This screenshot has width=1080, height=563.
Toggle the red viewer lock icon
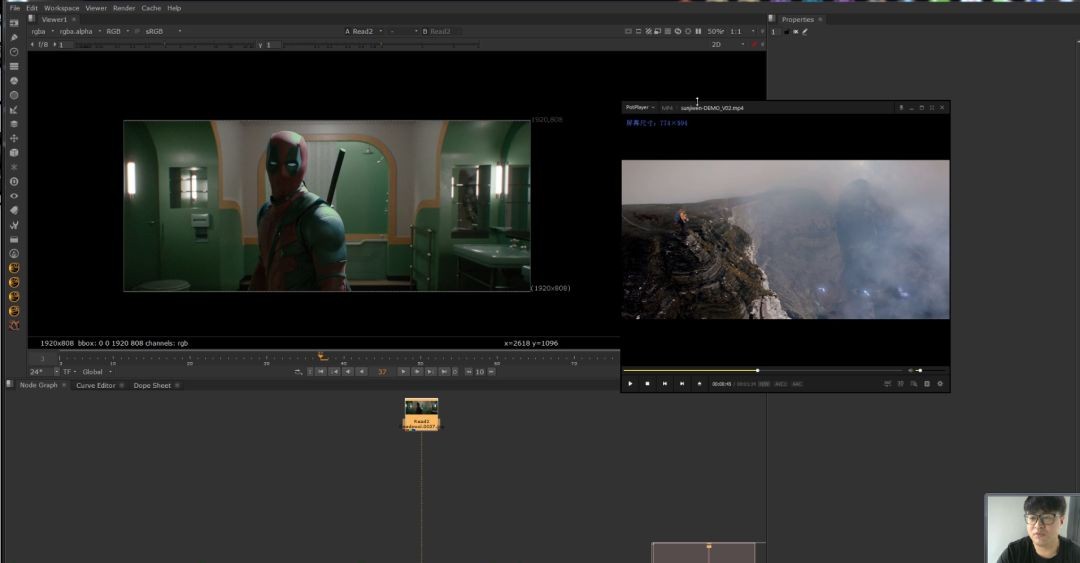[x=754, y=44]
